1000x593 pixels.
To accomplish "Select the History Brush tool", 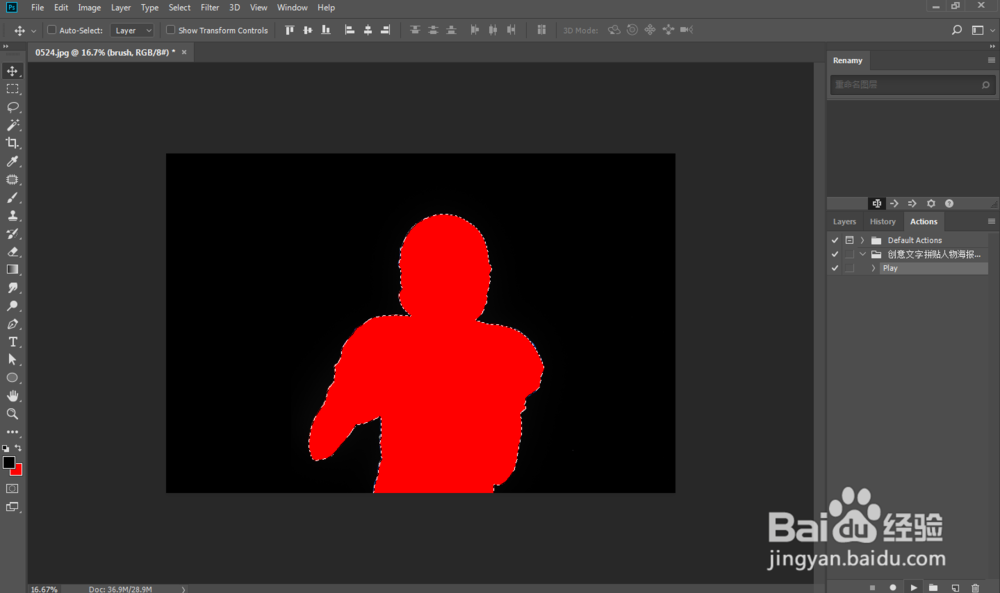I will 12,233.
